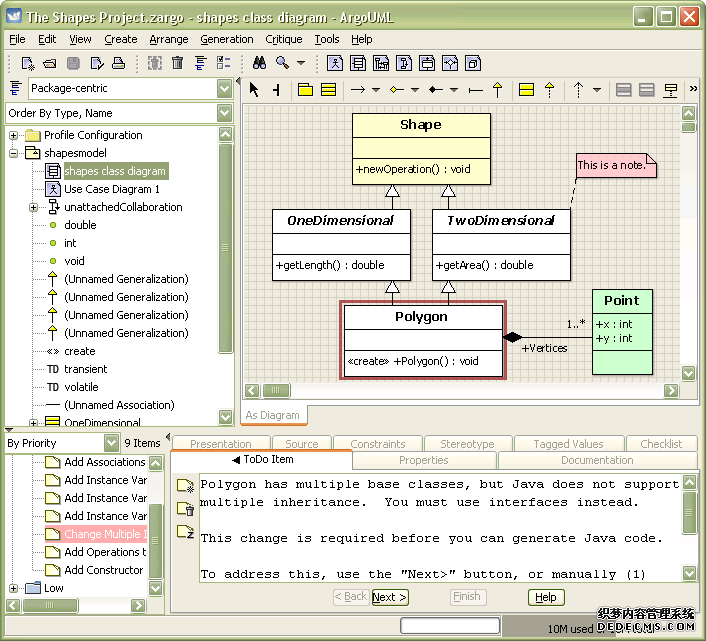Pick the New Dependency tool
This screenshot has width=706, height=641.
tap(579, 90)
